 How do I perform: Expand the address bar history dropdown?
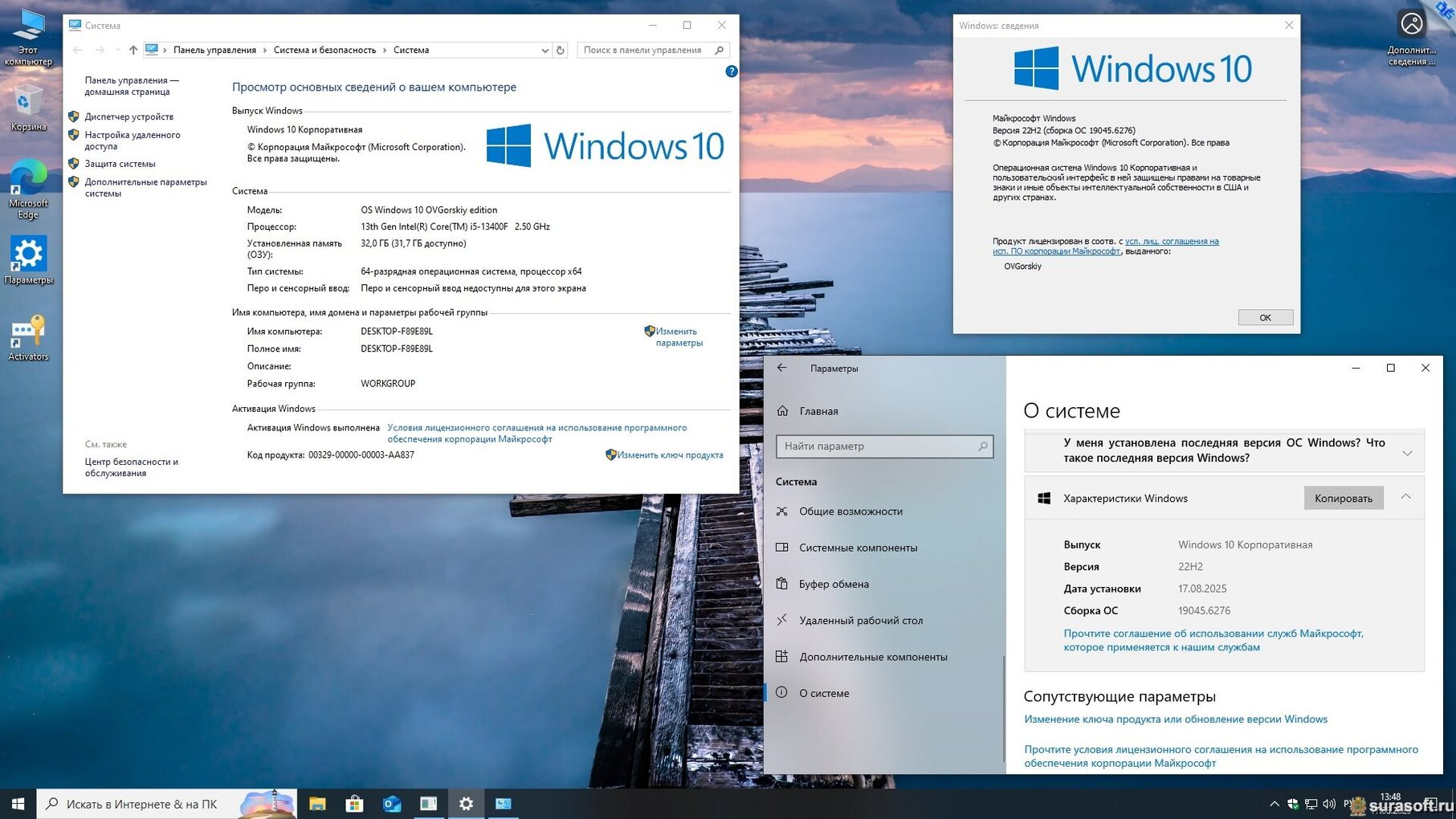point(545,50)
